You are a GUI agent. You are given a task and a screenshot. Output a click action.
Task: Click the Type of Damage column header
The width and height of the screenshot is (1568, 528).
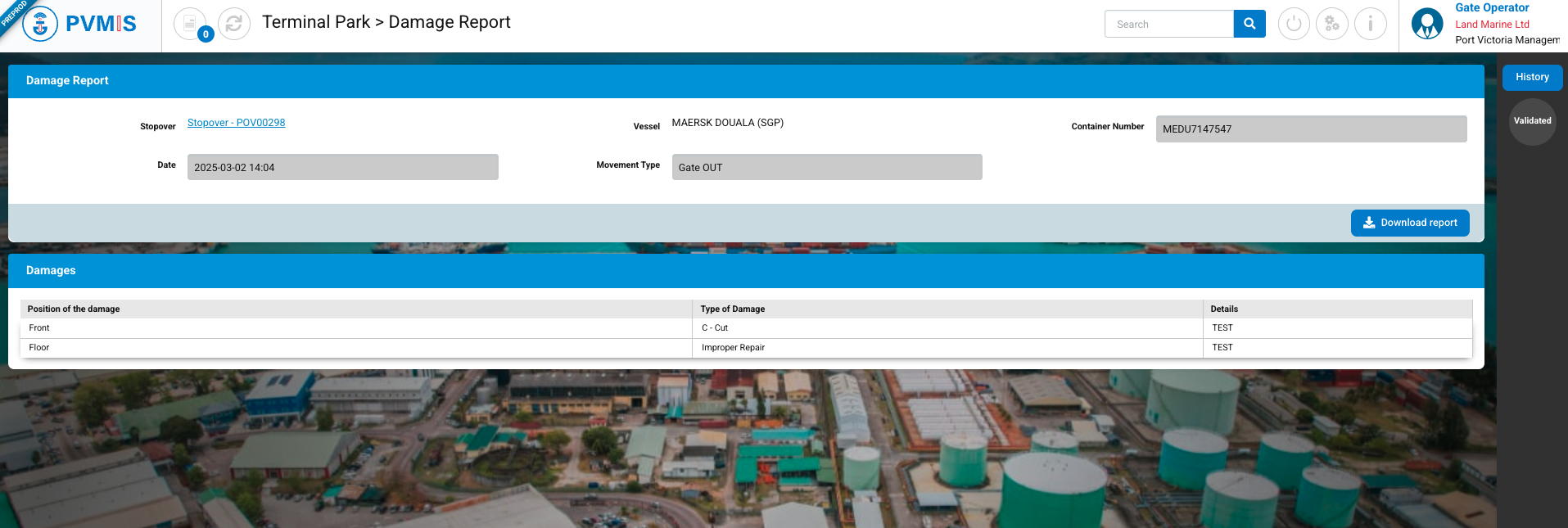coord(733,309)
